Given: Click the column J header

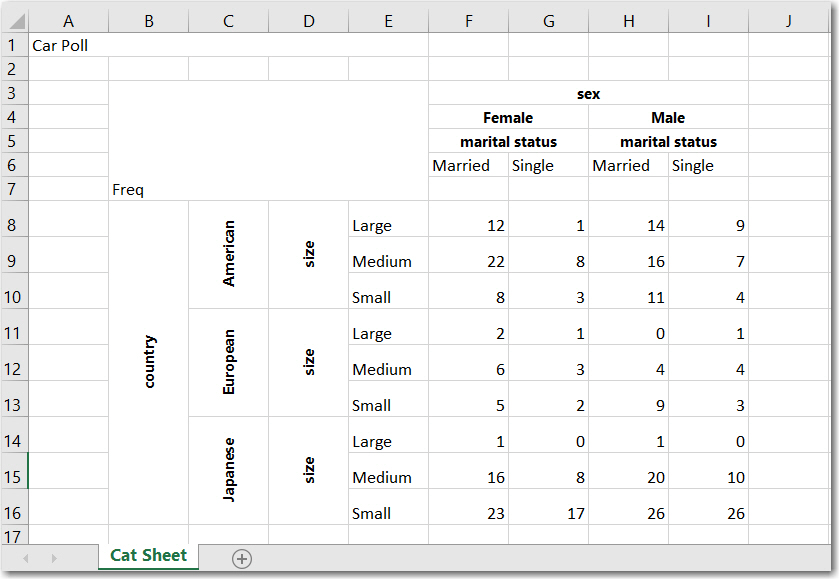Looking at the screenshot, I should [787, 21].
